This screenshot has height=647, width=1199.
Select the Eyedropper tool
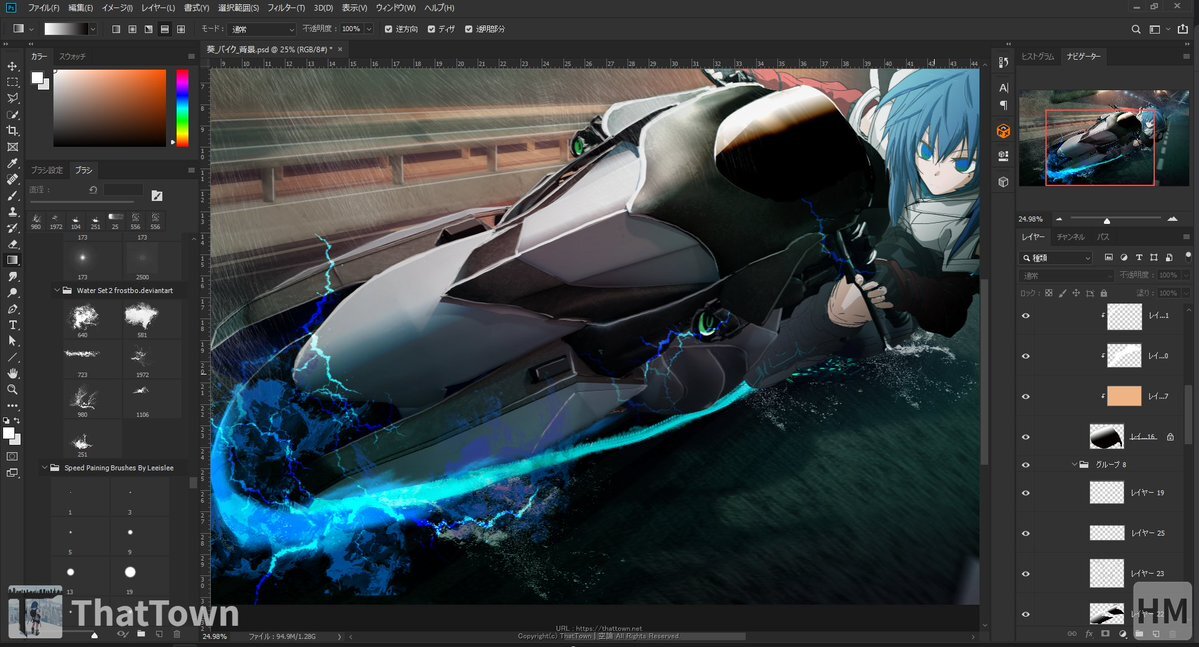(x=12, y=163)
